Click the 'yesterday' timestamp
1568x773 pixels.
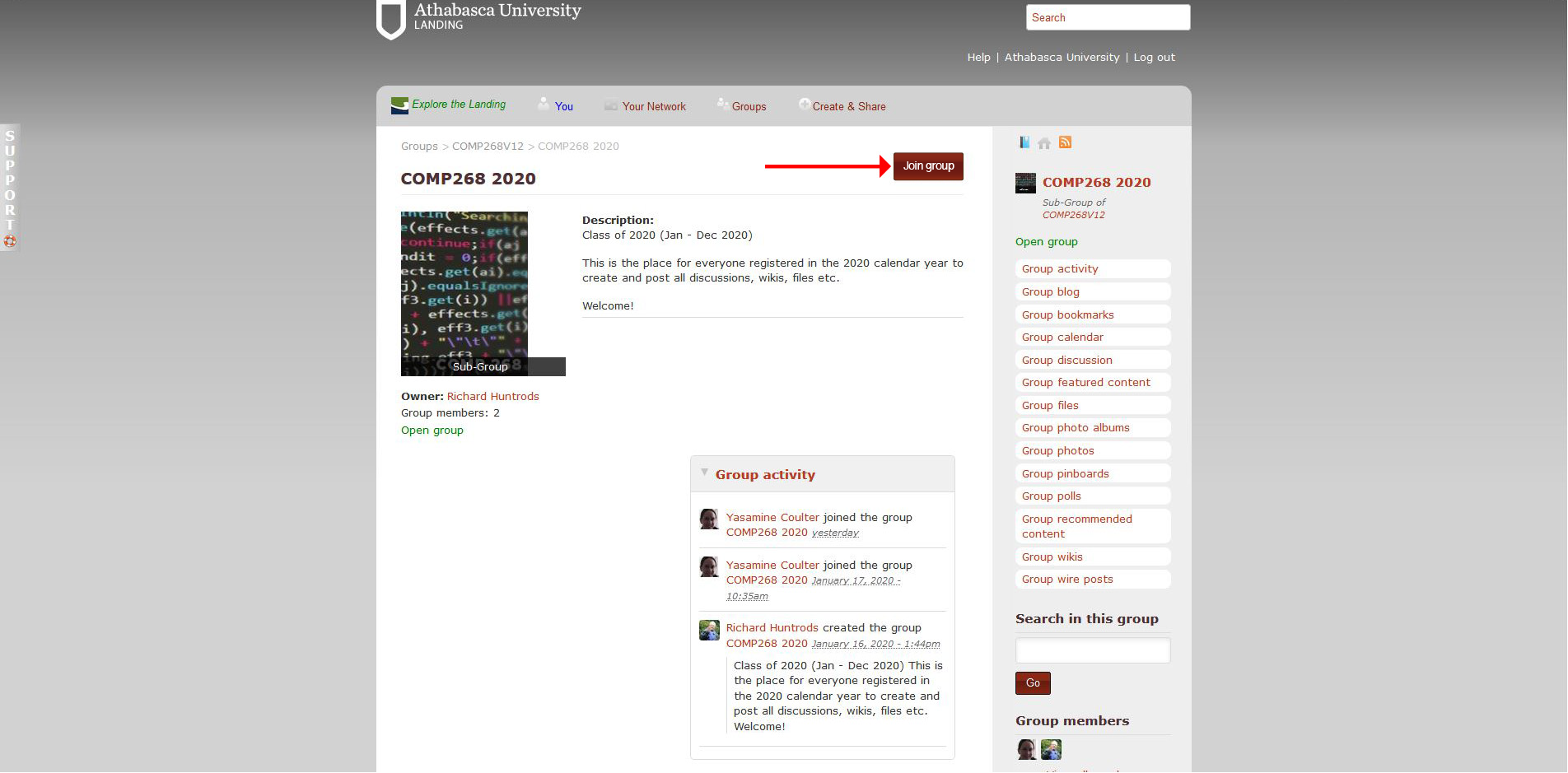pyautogui.click(x=835, y=533)
